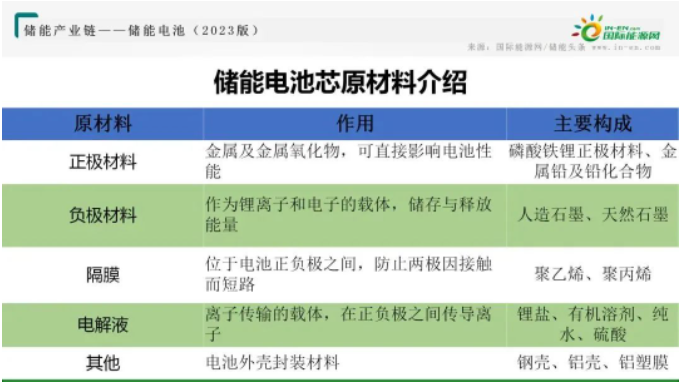Click the 锂盐、有机溶剂 composition cell
Viewport: 682px width, 385px height.
pyautogui.click(x=593, y=325)
